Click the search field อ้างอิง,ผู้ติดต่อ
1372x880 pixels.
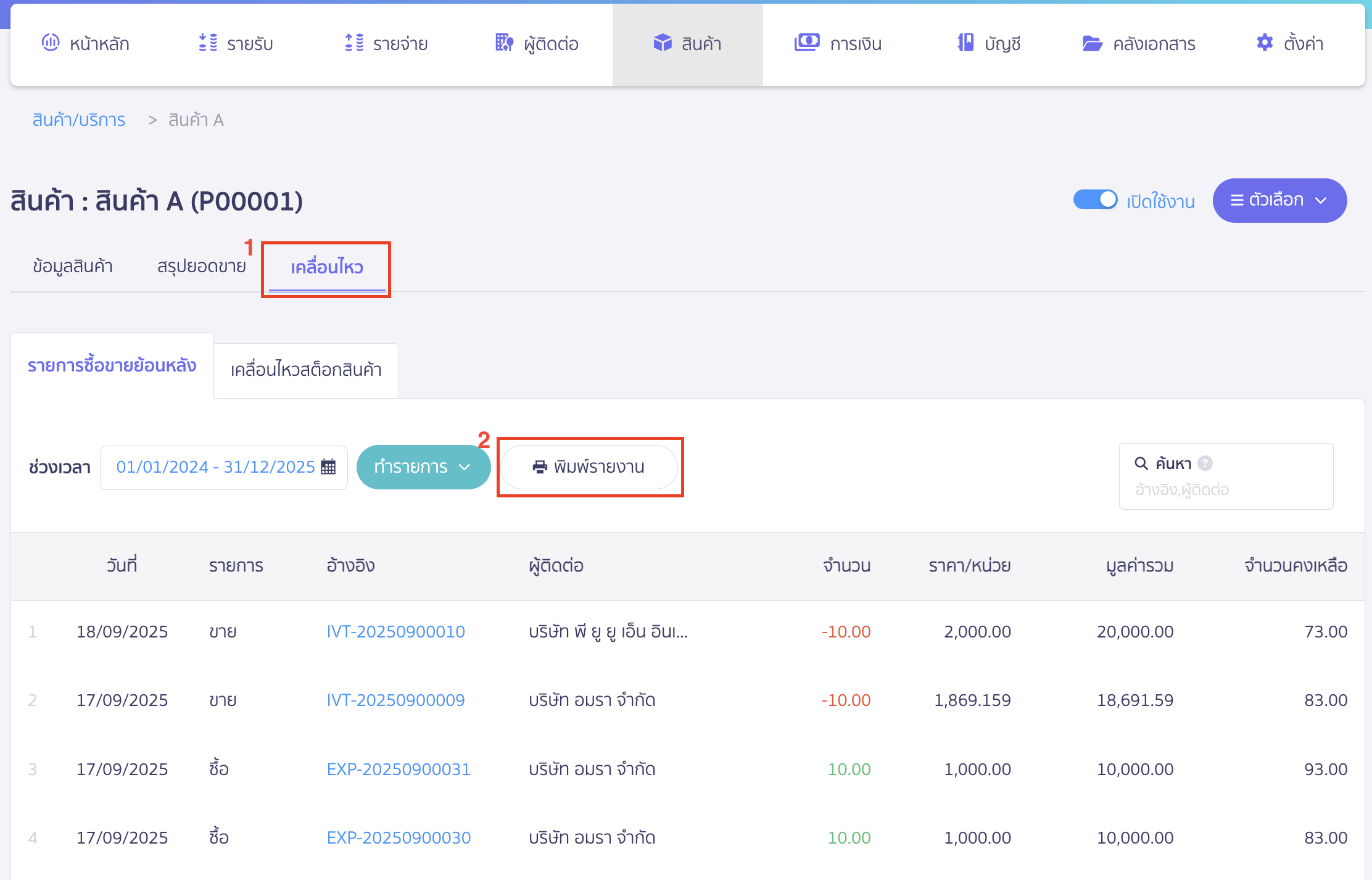coord(1225,490)
